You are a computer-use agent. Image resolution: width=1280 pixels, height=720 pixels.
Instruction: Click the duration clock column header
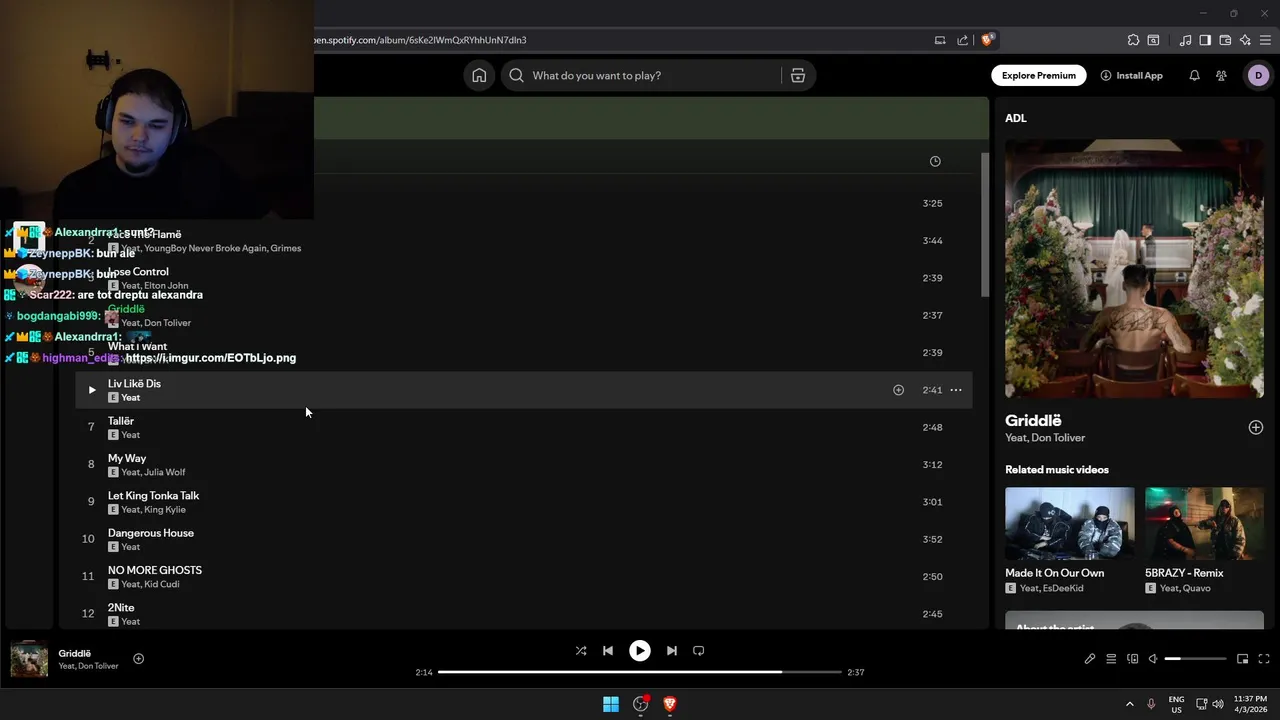pos(935,161)
